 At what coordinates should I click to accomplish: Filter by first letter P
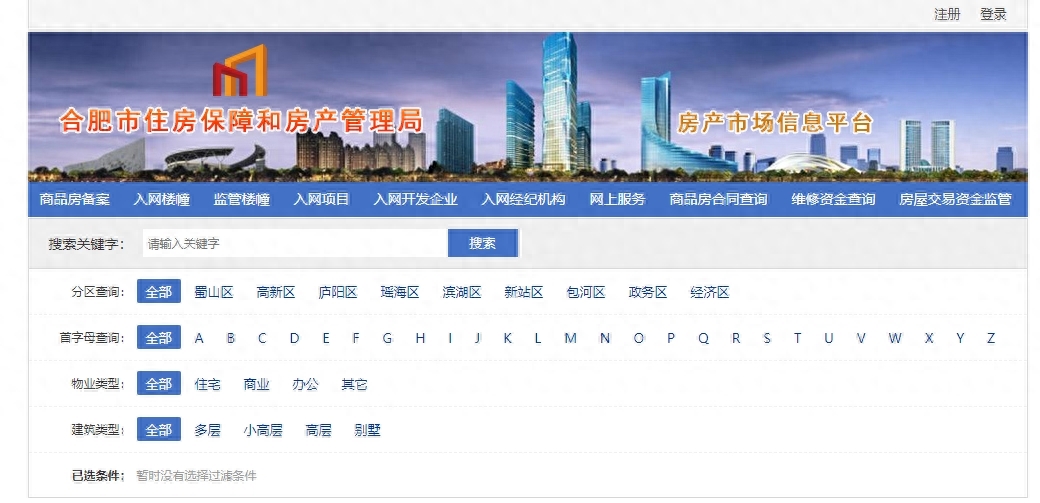coord(671,338)
